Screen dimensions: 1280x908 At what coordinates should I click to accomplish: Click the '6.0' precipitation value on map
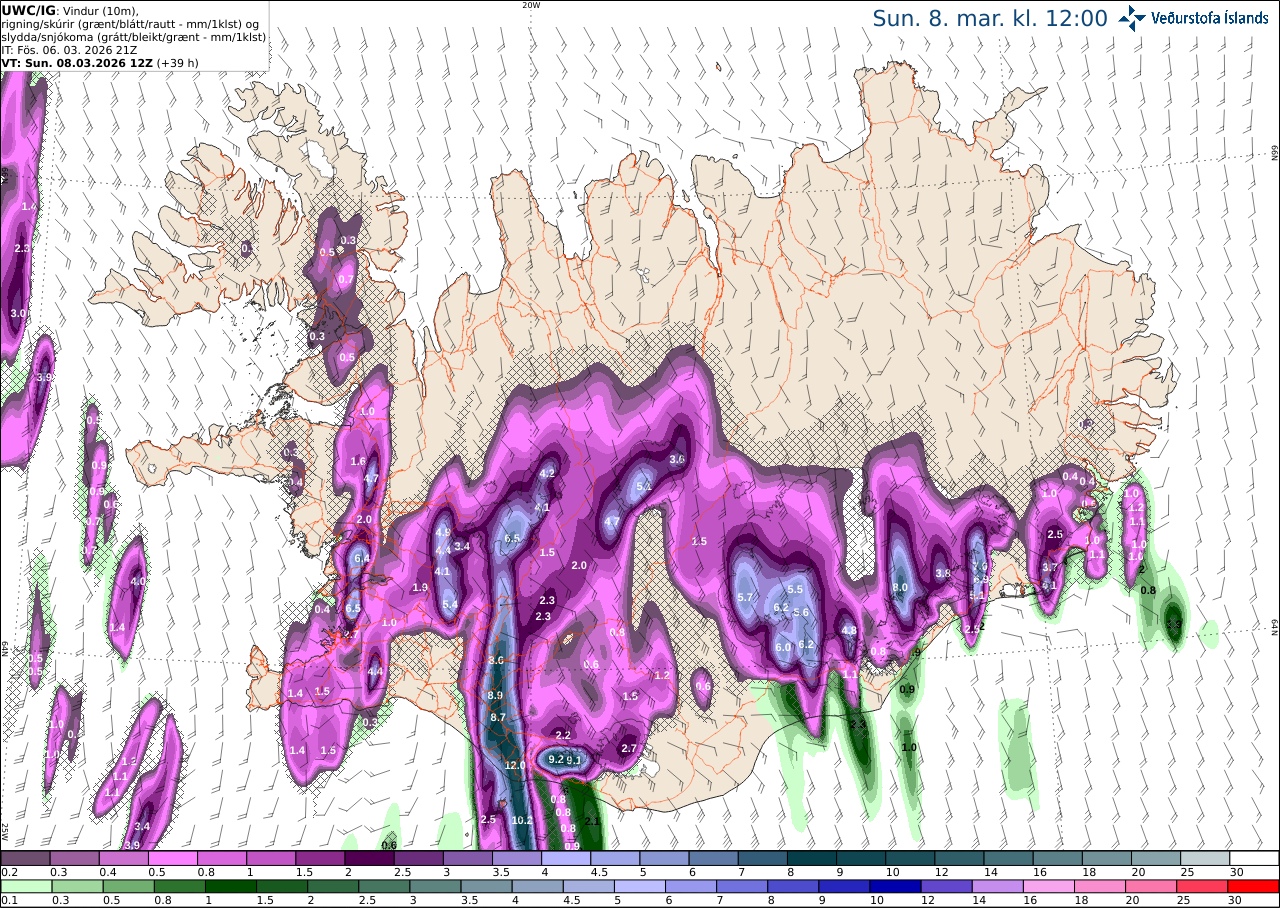784,647
